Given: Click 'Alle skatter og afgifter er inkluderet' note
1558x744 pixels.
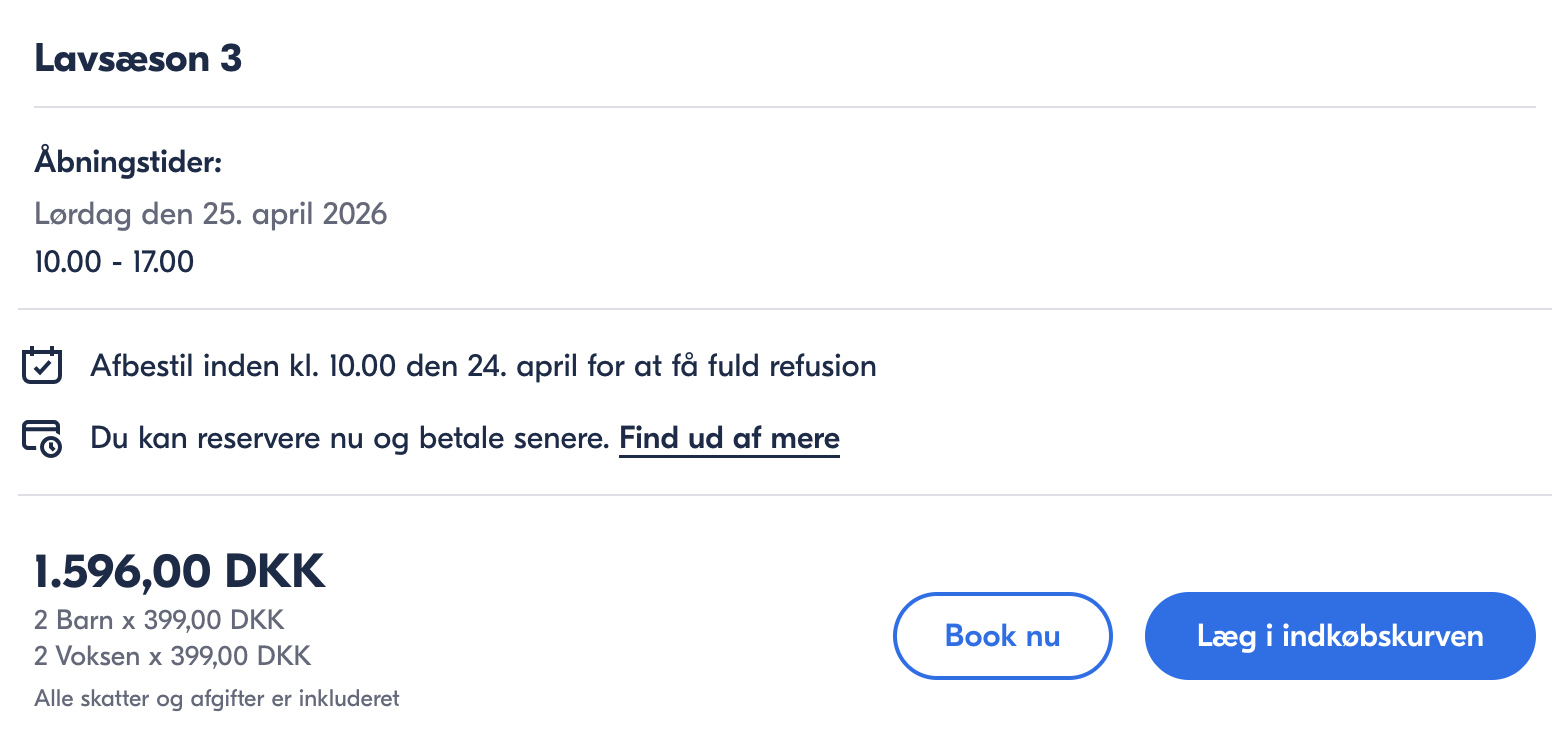Looking at the screenshot, I should [x=217, y=698].
